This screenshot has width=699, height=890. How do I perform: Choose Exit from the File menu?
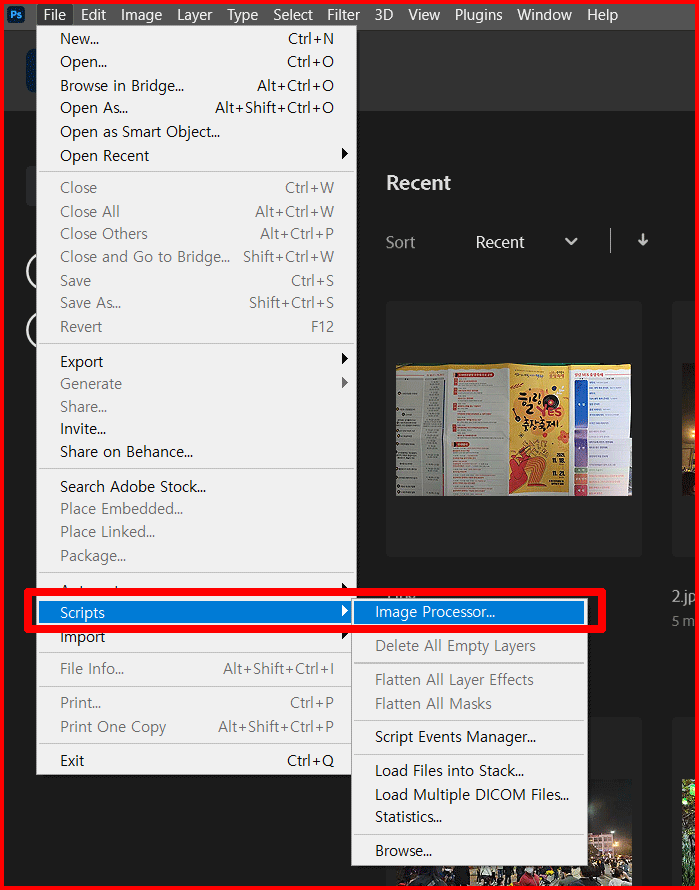196,761
